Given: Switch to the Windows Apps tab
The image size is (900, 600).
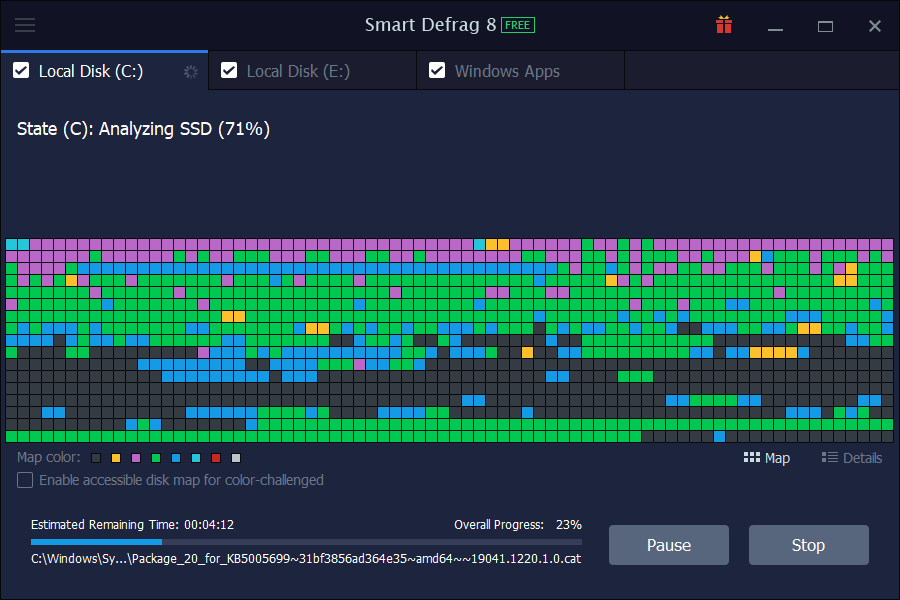Looking at the screenshot, I should pyautogui.click(x=521, y=71).
